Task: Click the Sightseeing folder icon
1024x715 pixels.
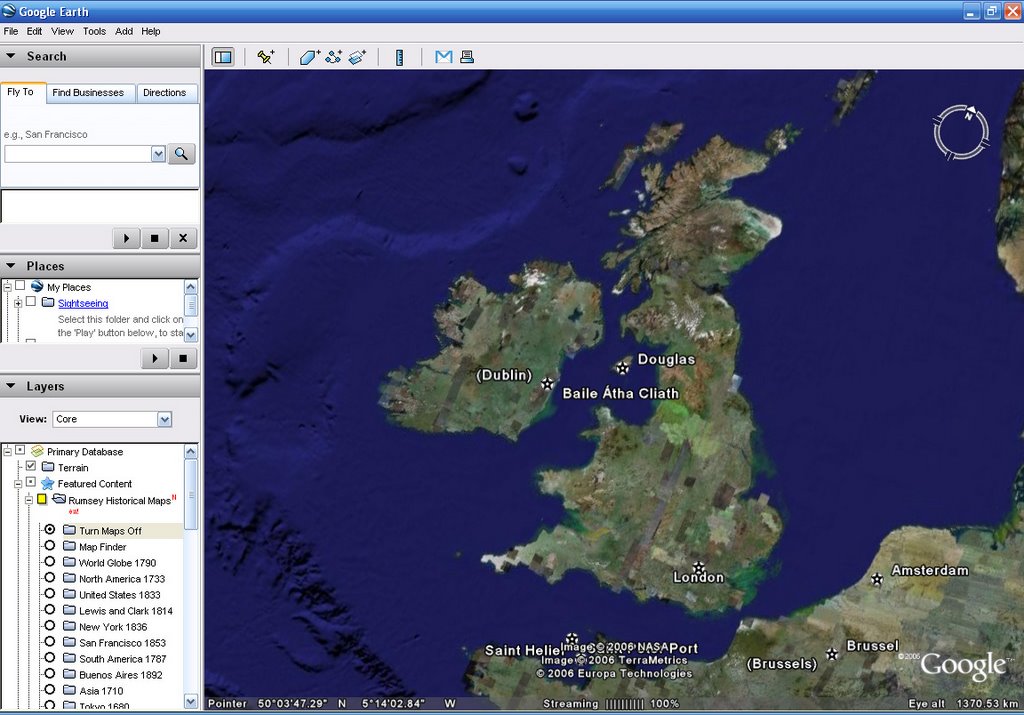Action: (48, 302)
